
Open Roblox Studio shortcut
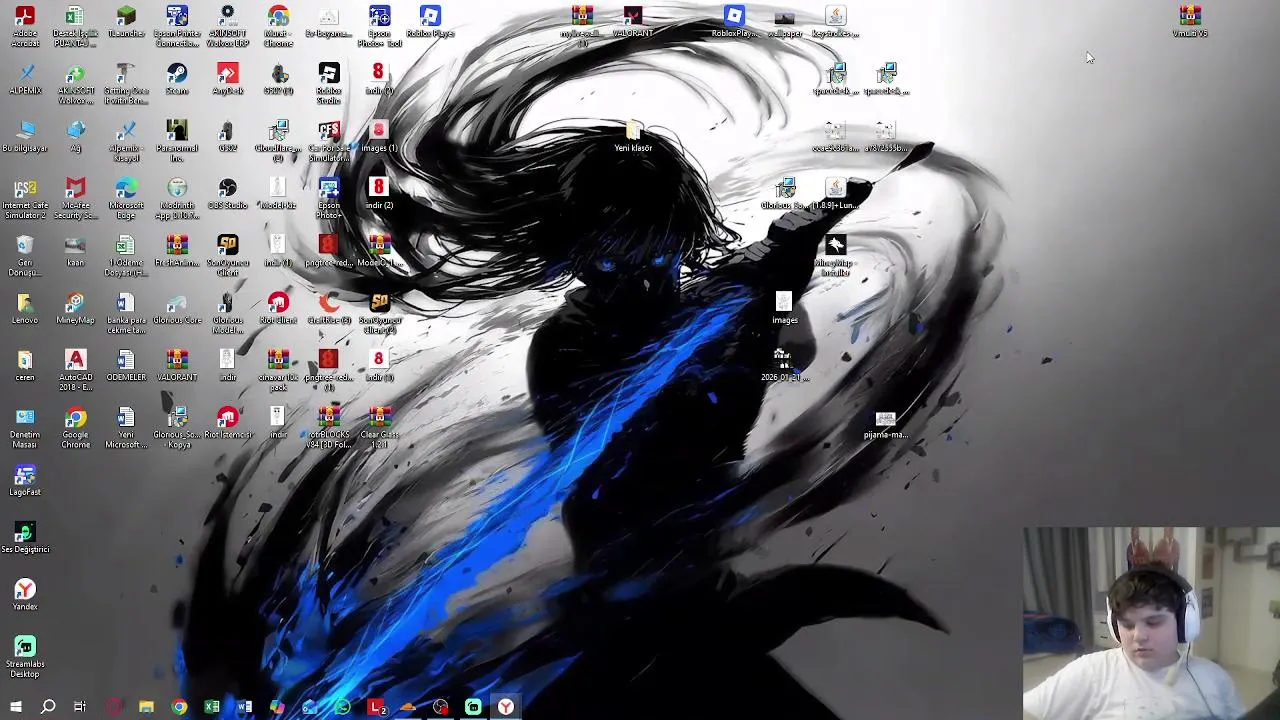[329, 83]
